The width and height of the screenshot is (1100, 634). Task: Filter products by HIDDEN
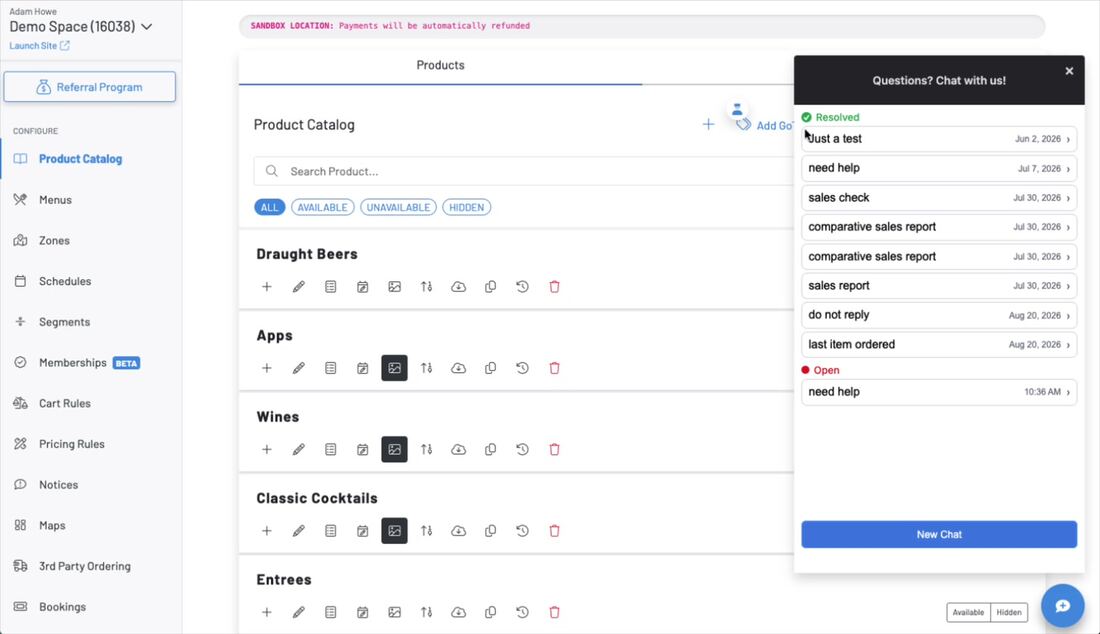(467, 207)
